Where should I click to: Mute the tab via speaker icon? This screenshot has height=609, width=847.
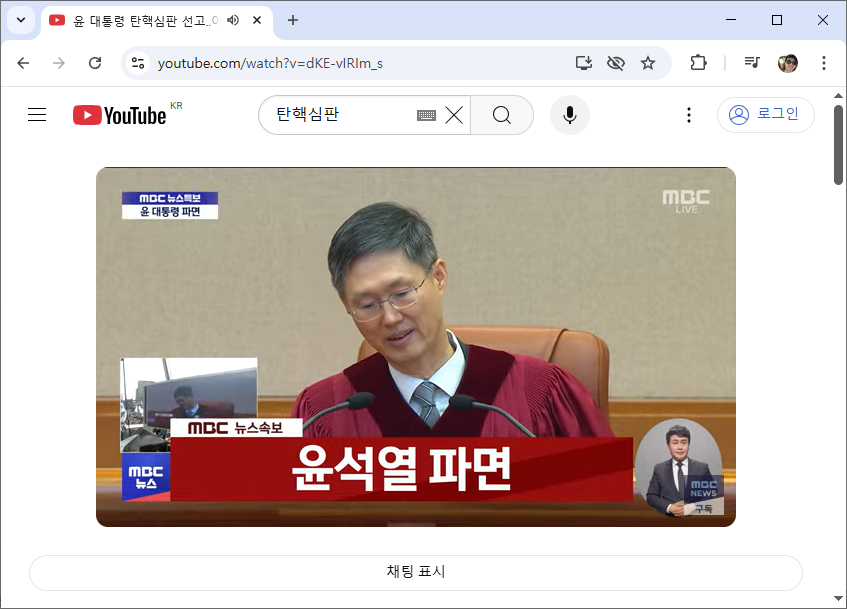click(233, 21)
